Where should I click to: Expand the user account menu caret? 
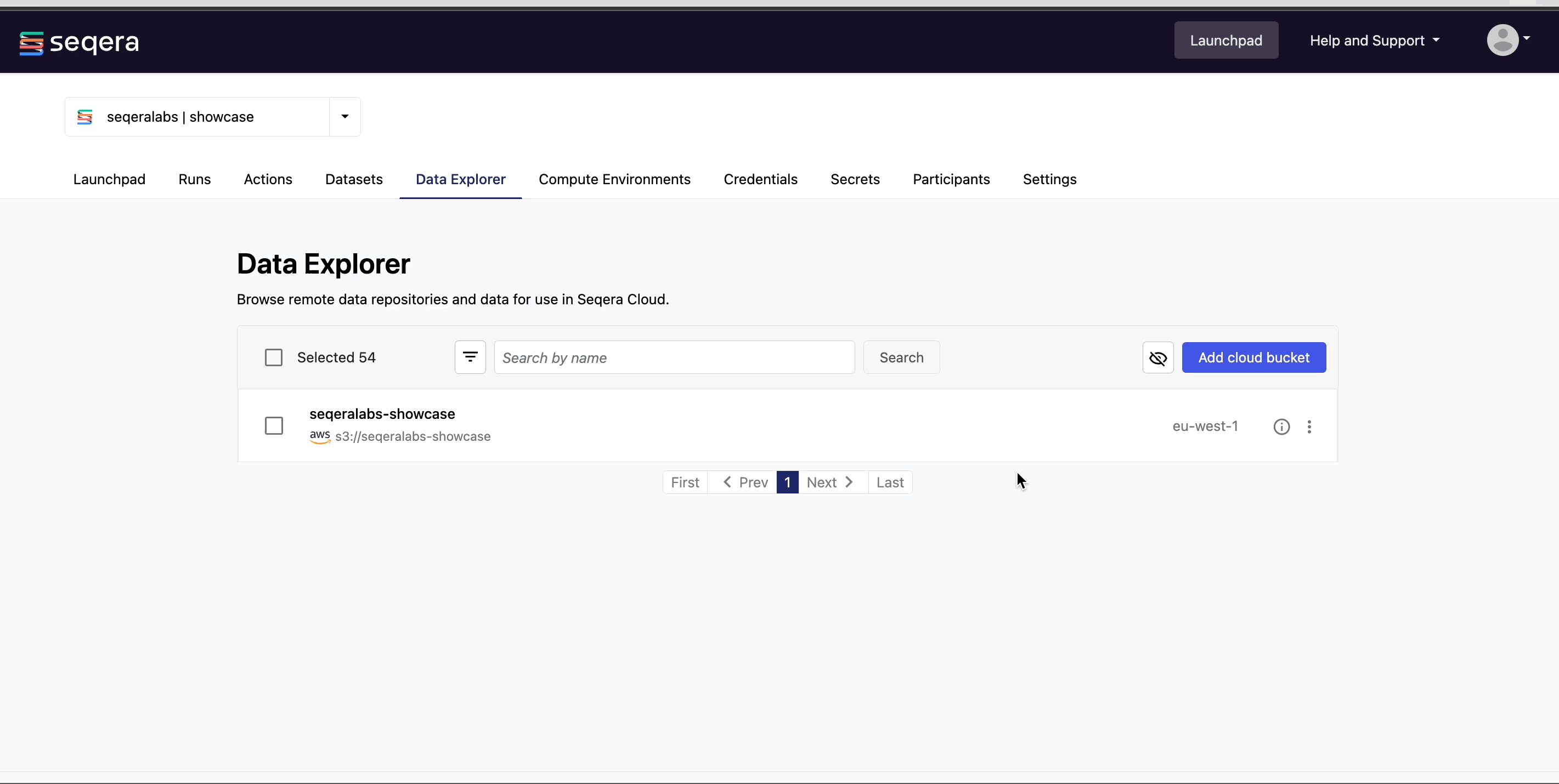tap(1527, 38)
